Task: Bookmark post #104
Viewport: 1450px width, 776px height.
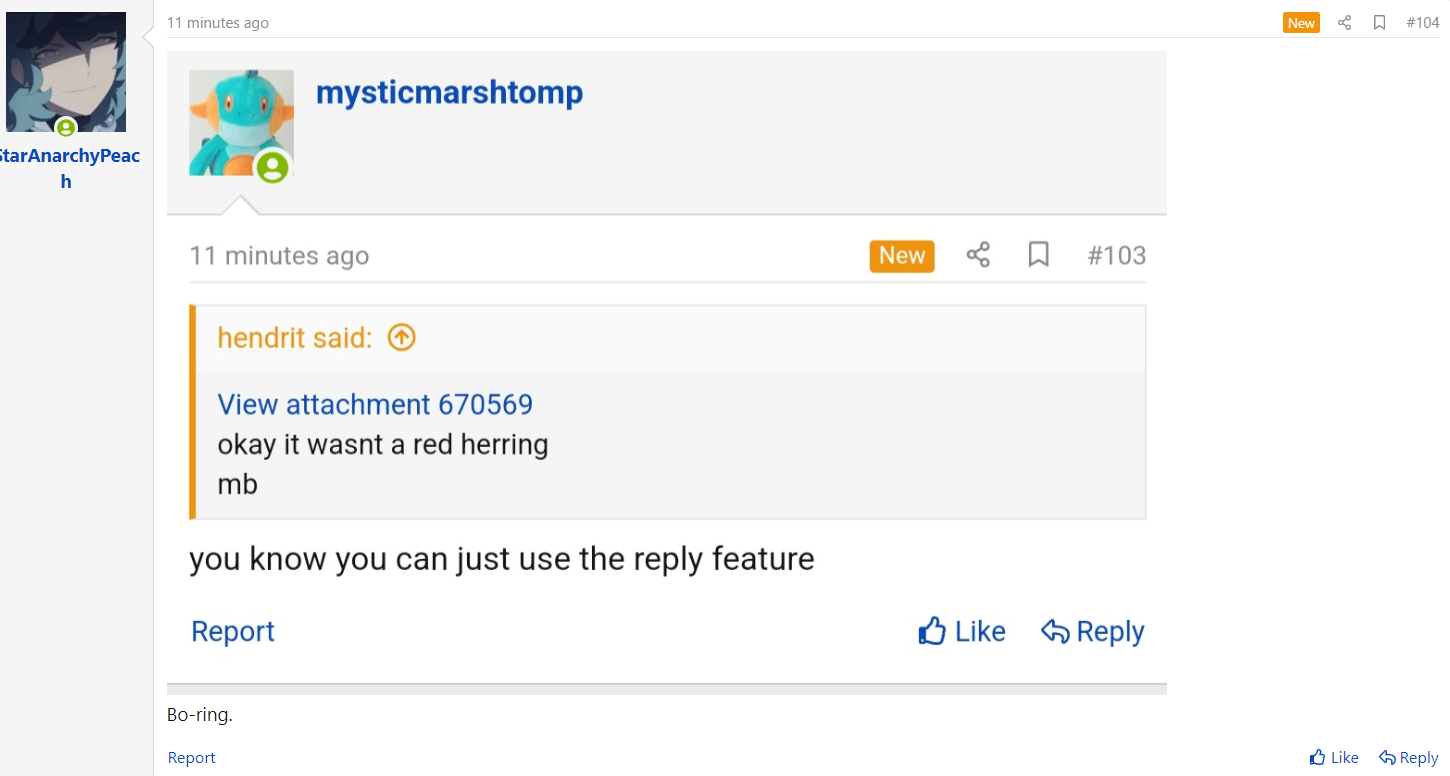Action: click(1379, 23)
